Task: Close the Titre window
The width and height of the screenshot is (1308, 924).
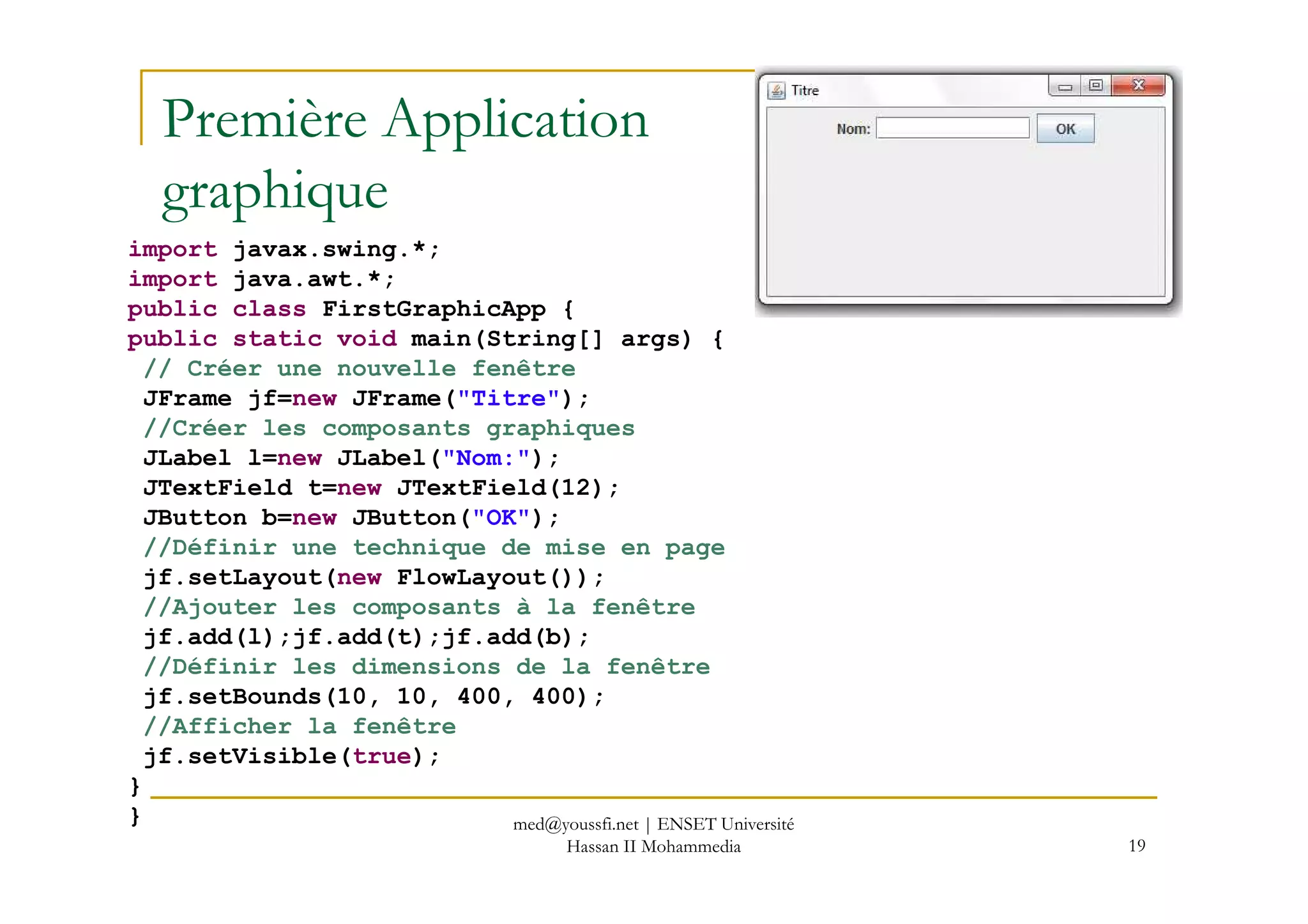Action: point(1138,86)
